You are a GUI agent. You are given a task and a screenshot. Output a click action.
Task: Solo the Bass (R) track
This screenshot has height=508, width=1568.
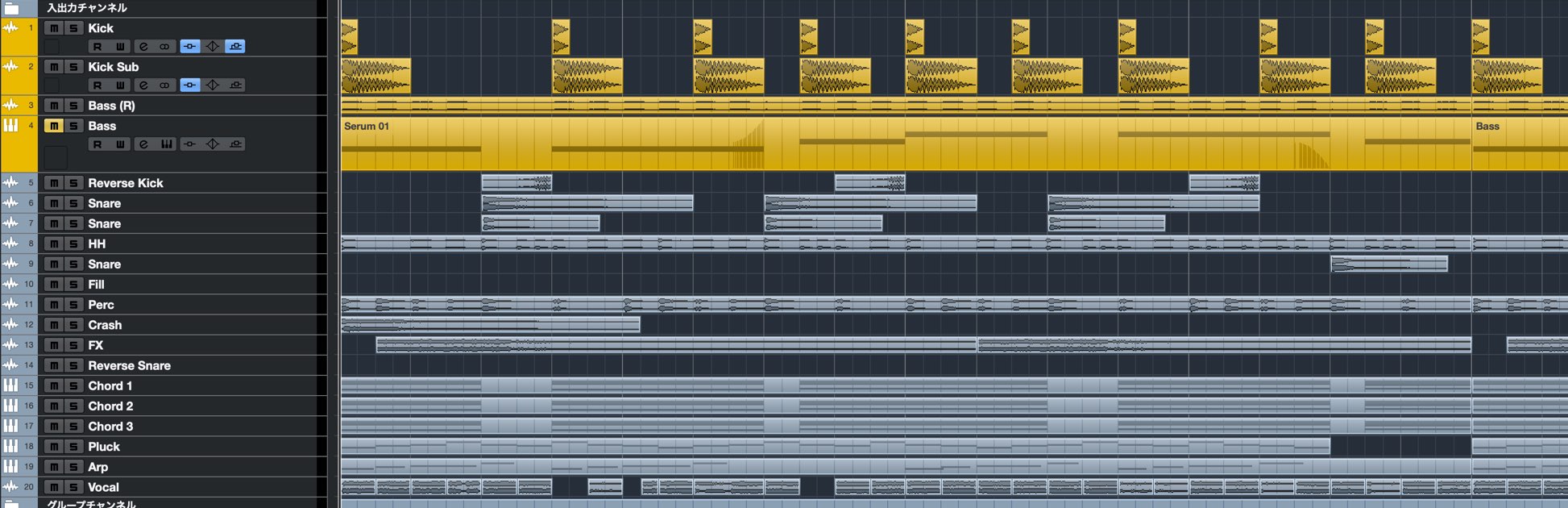[73, 106]
